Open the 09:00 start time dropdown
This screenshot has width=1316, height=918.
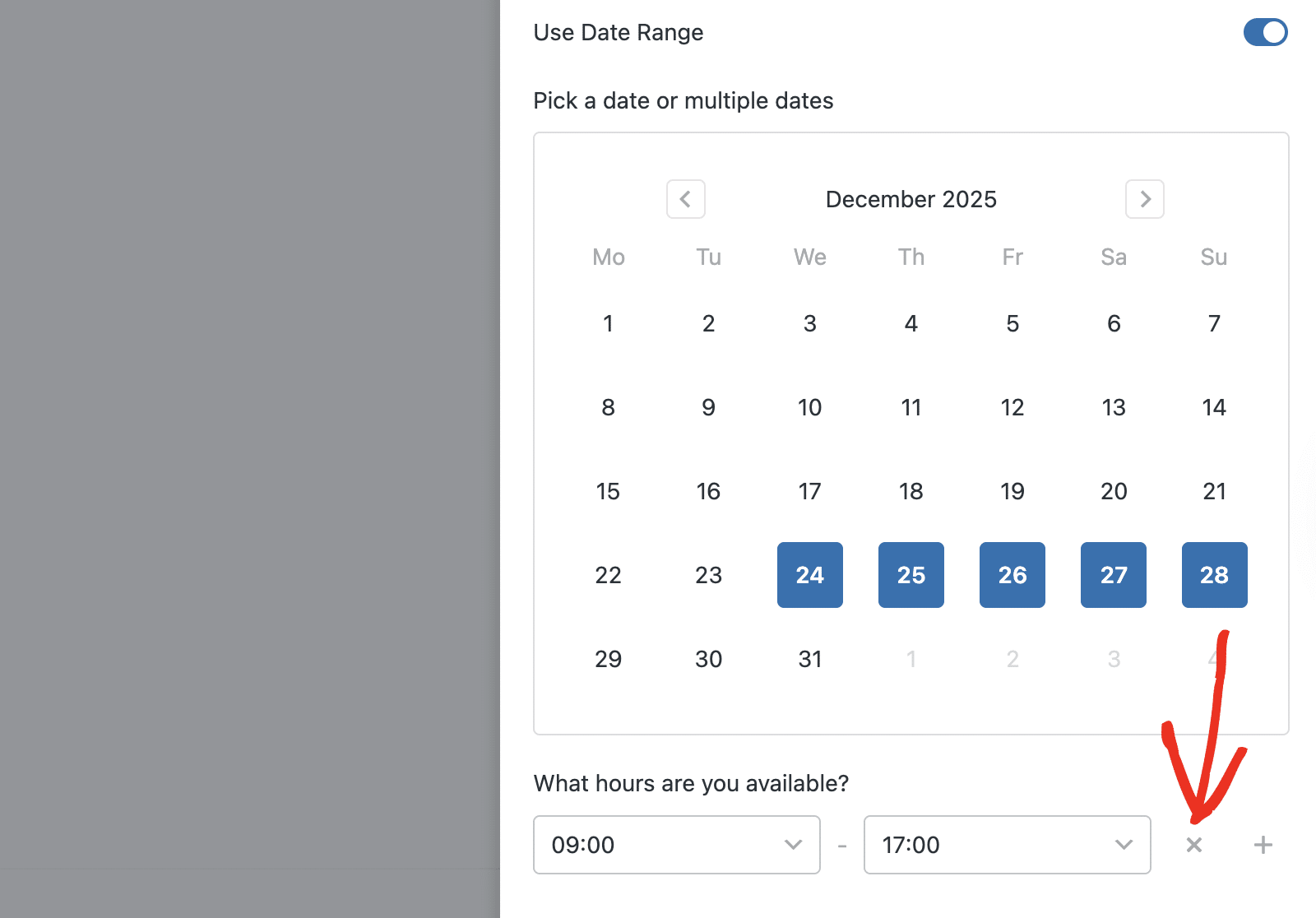point(676,845)
